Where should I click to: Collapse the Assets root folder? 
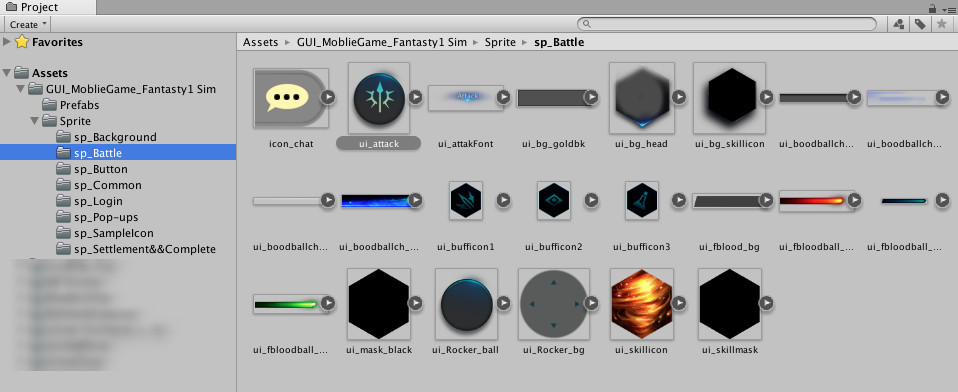tap(7, 73)
